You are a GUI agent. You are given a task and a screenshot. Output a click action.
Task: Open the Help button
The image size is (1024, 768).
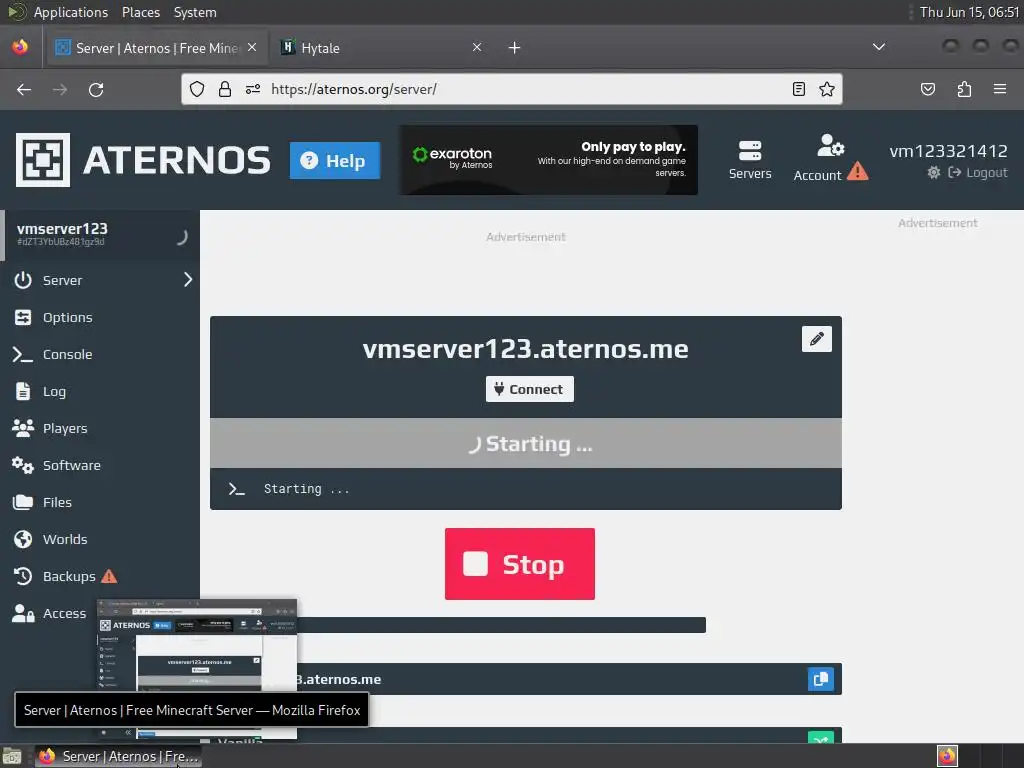pyautogui.click(x=335, y=161)
